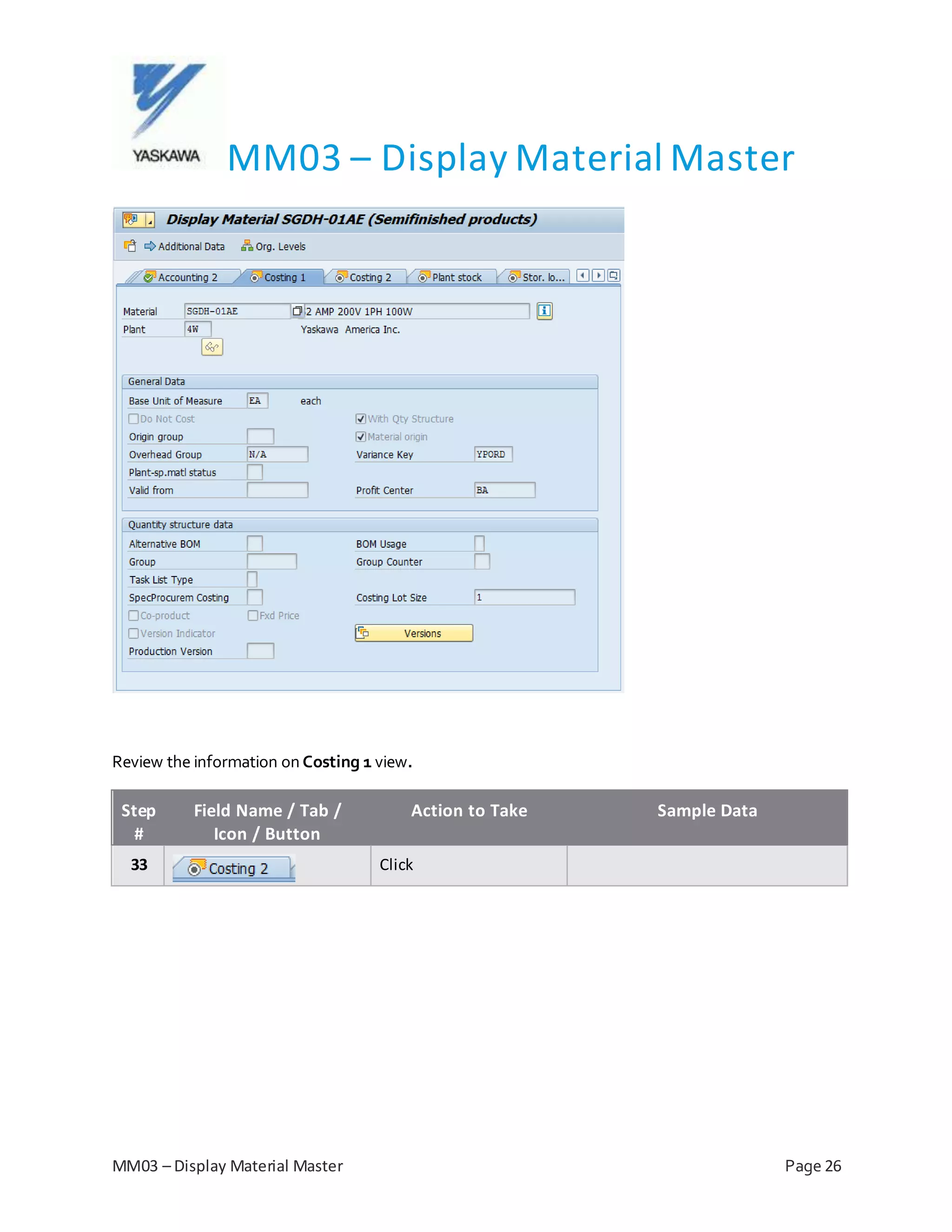Click the other material icon in toolbar
Screen dimensions: 952x1232
tap(130, 246)
